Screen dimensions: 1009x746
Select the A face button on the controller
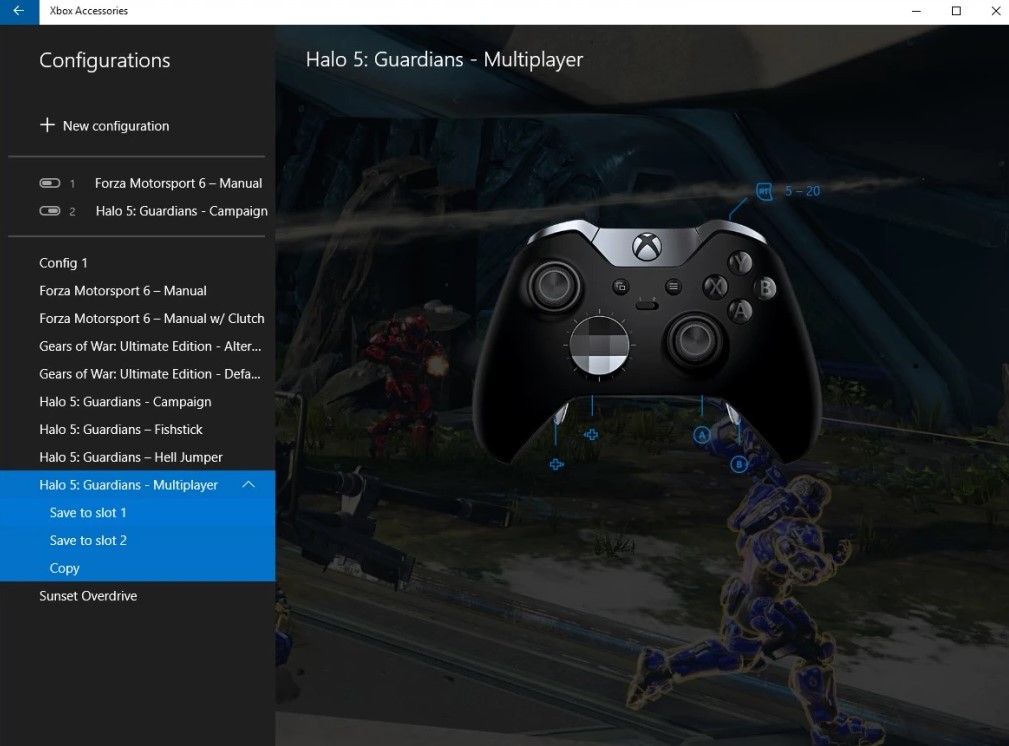tap(740, 311)
